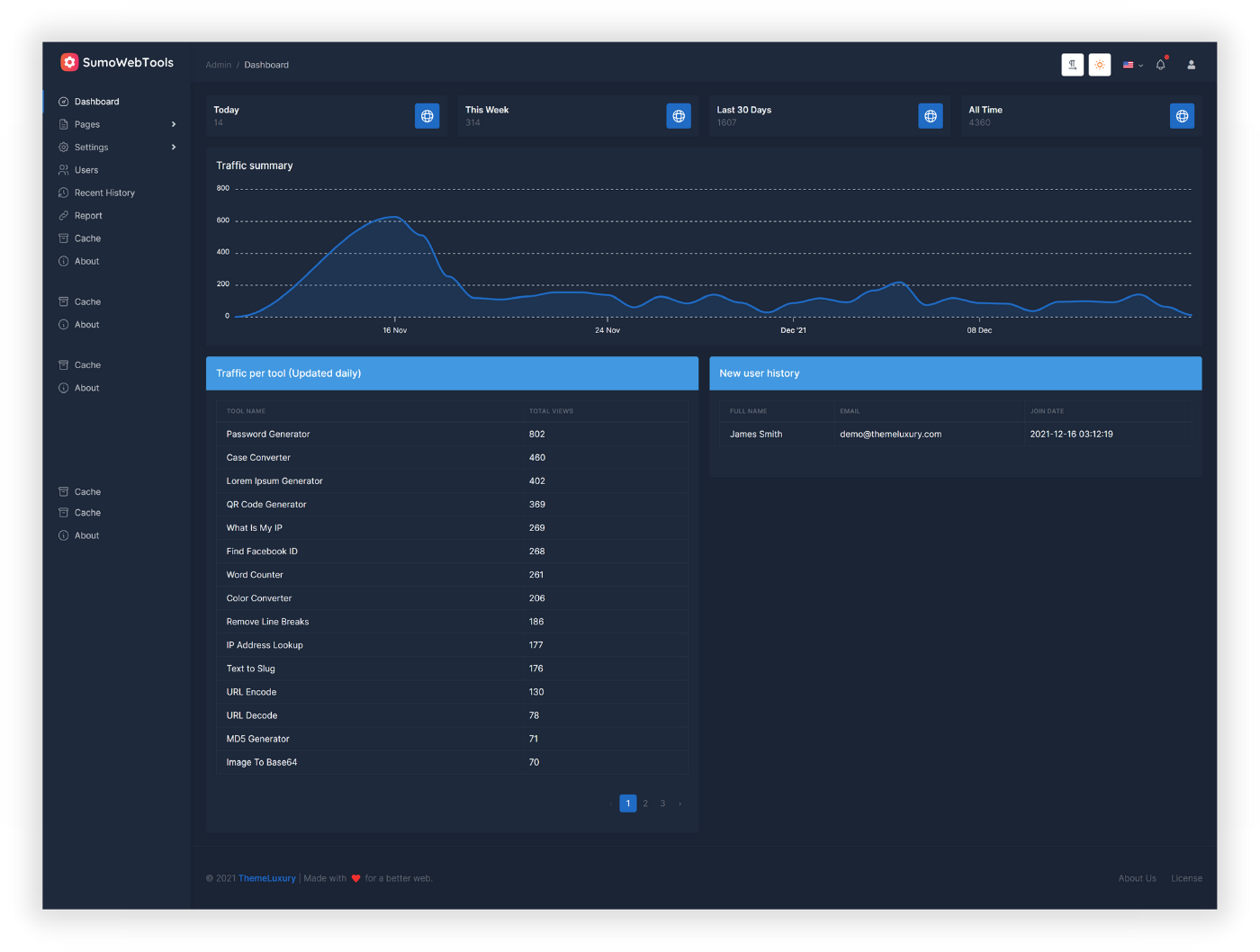Image resolution: width=1260 pixels, height=952 pixels.
Task: Select the Password Generator row name
Action: pos(268,435)
